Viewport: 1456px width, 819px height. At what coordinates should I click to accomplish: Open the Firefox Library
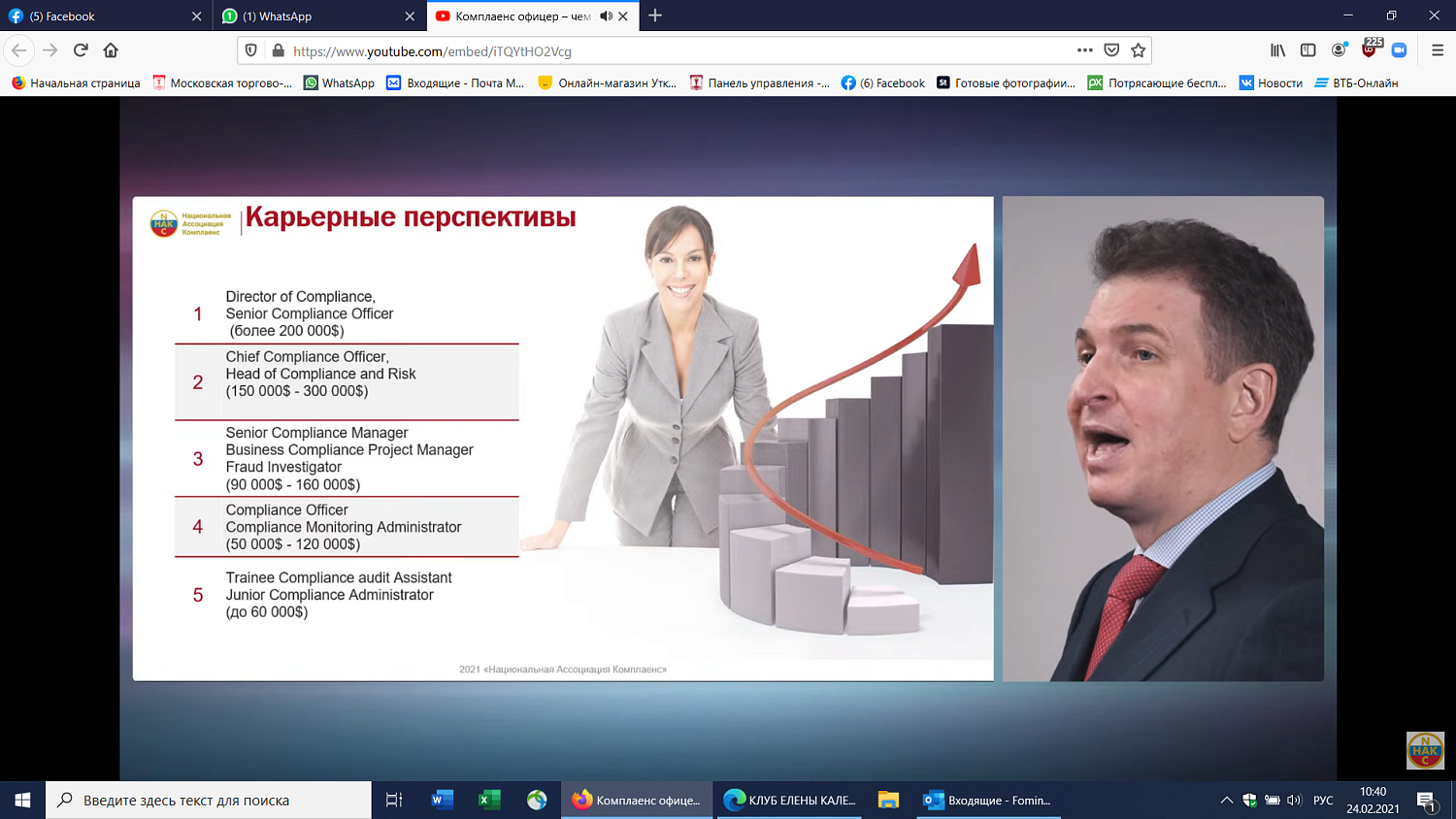tap(1278, 51)
